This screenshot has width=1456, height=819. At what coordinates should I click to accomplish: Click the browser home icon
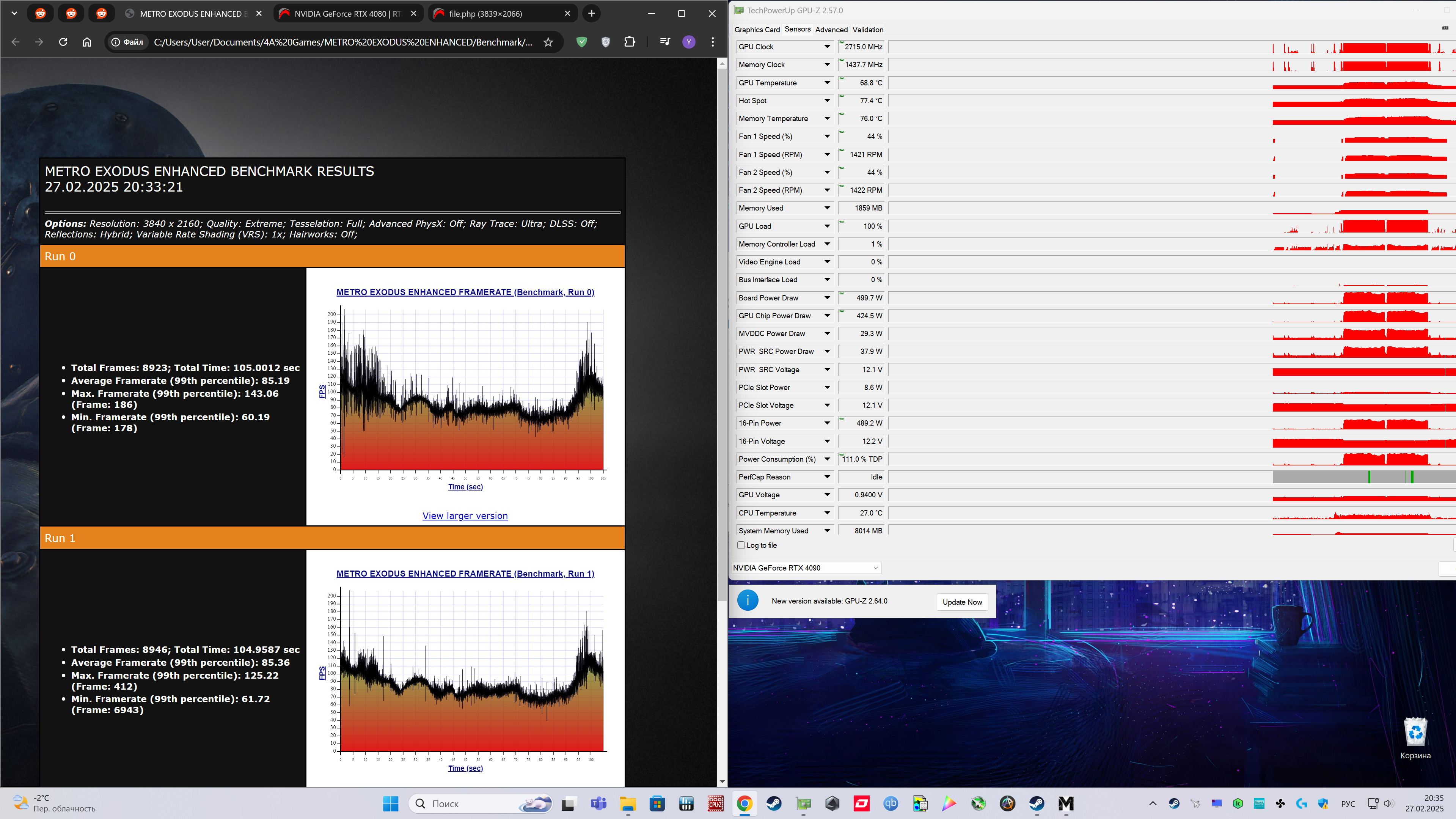coord(87,42)
